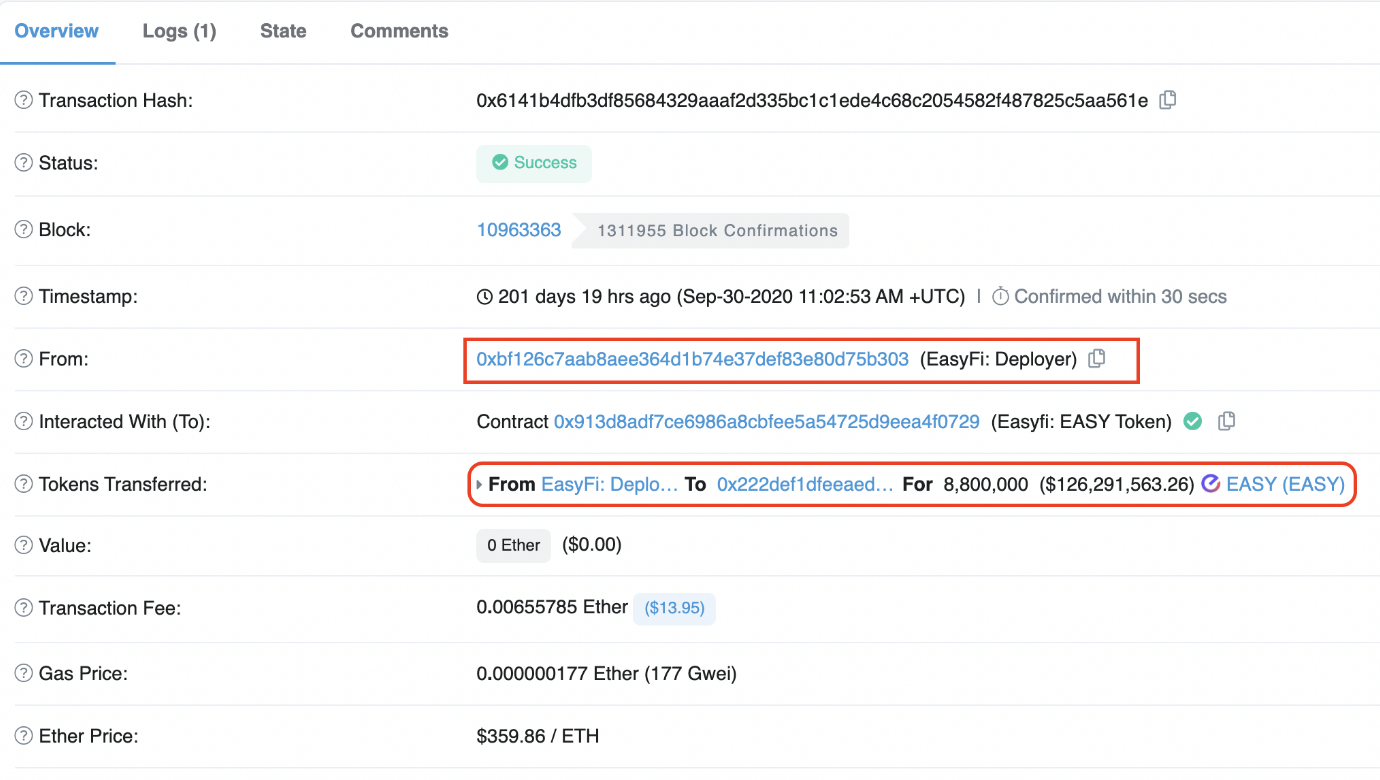Viewport: 1380px width, 780px height.
Task: Click the clock icon before the timestamp
Action: 485,296
